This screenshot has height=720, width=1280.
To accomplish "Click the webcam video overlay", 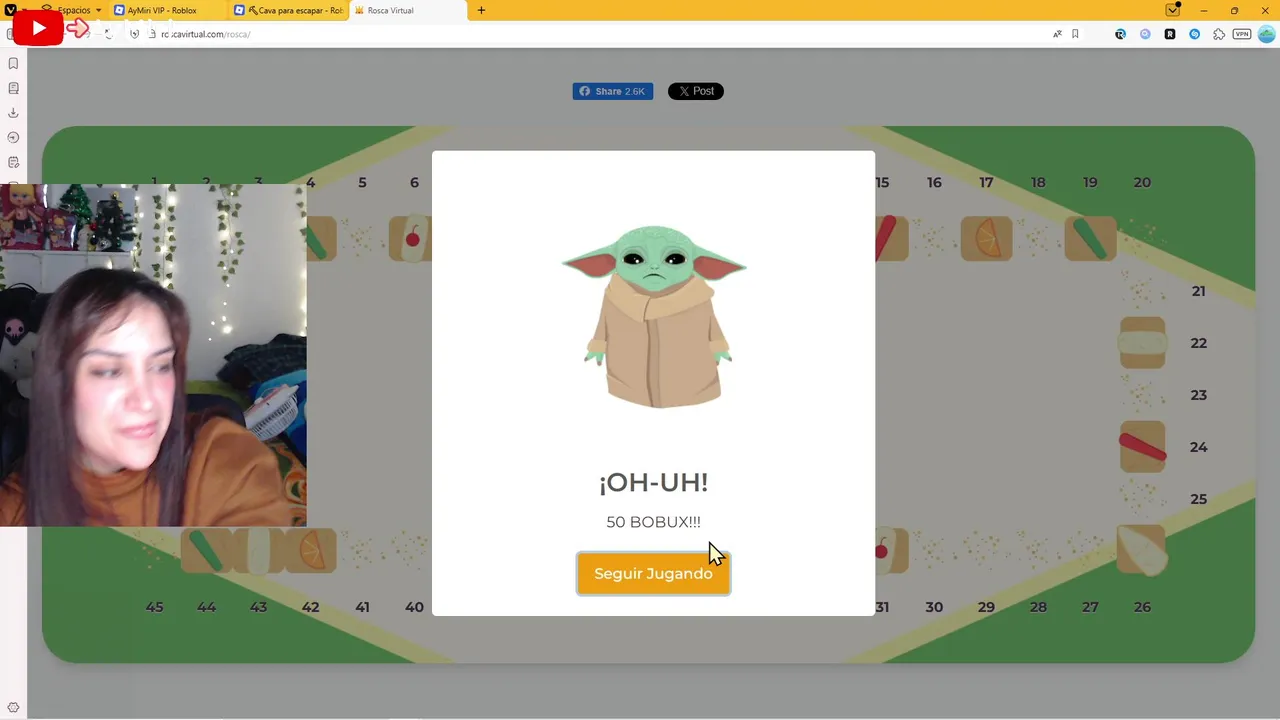I will click(x=153, y=355).
